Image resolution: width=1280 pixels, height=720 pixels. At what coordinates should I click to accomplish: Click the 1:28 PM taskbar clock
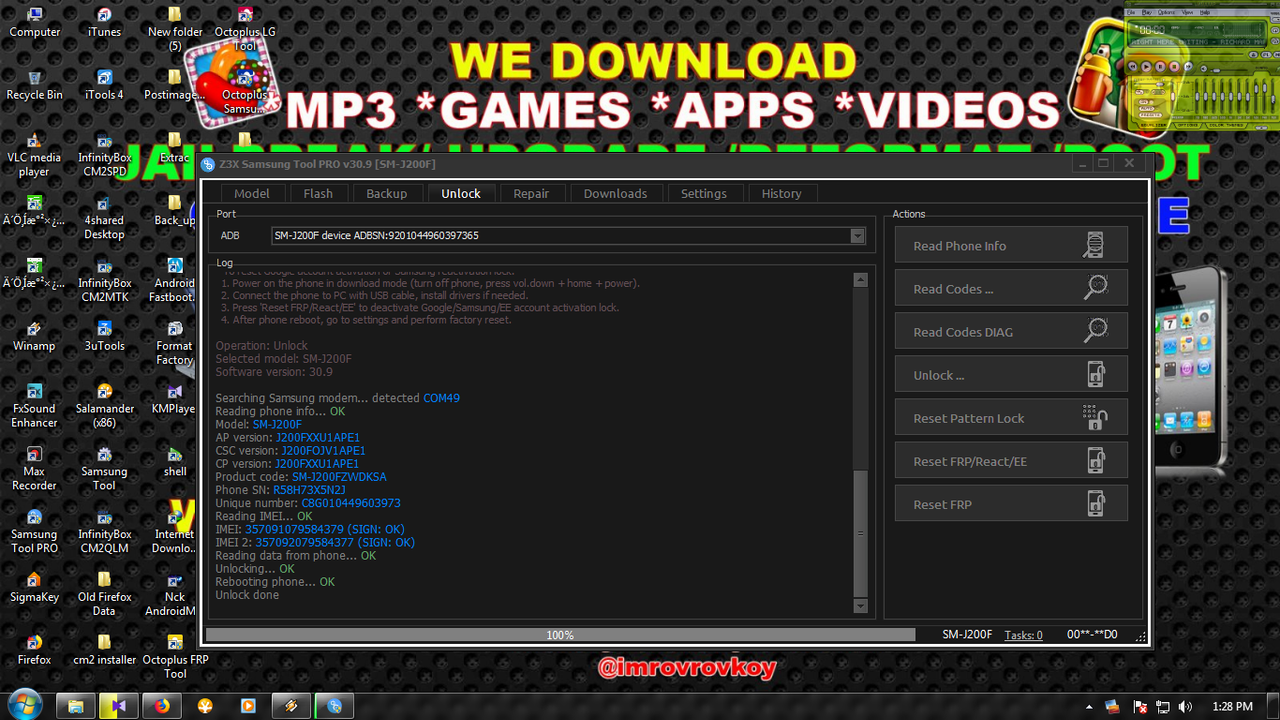point(1232,707)
